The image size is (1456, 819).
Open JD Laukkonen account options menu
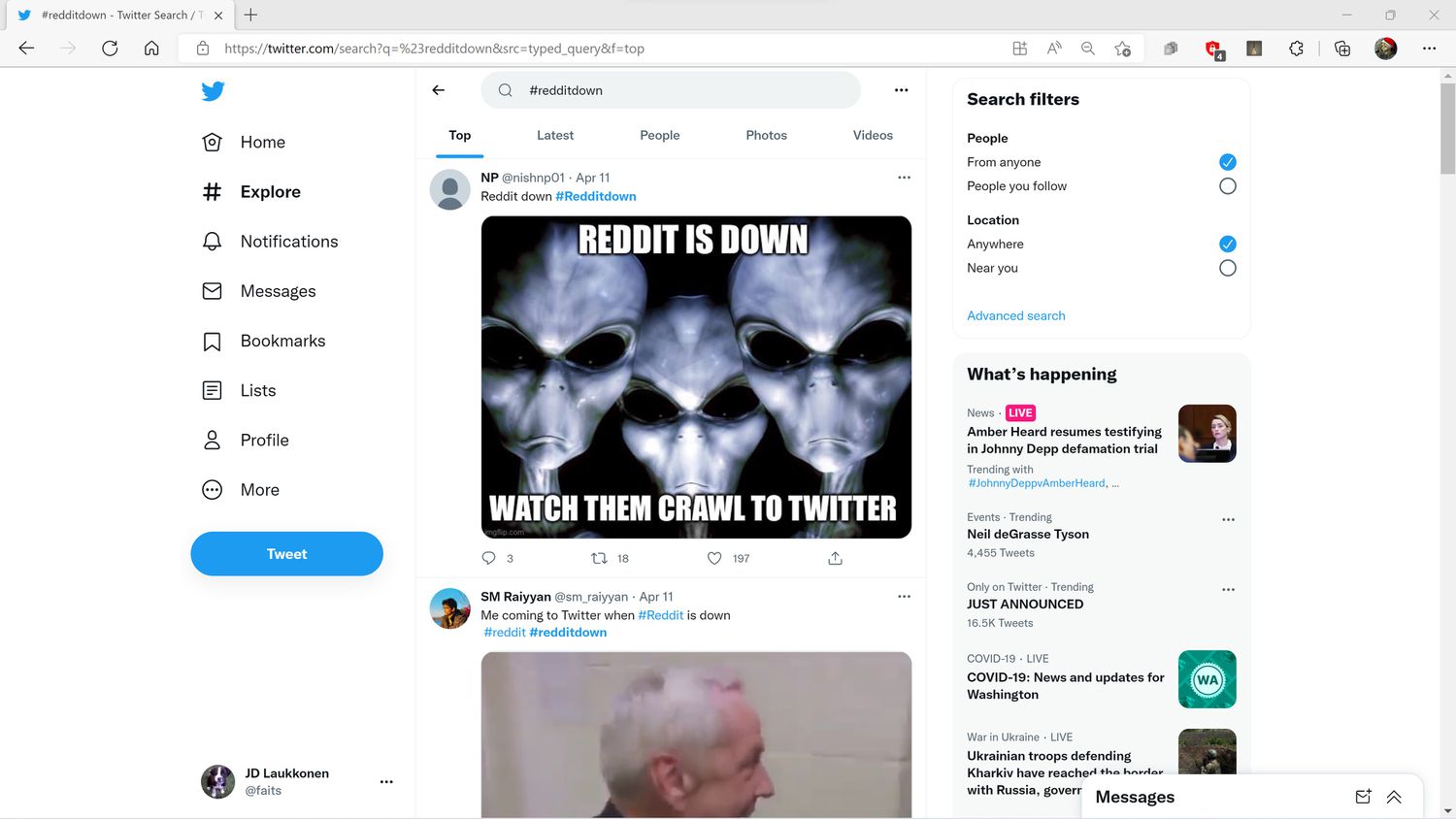click(386, 781)
